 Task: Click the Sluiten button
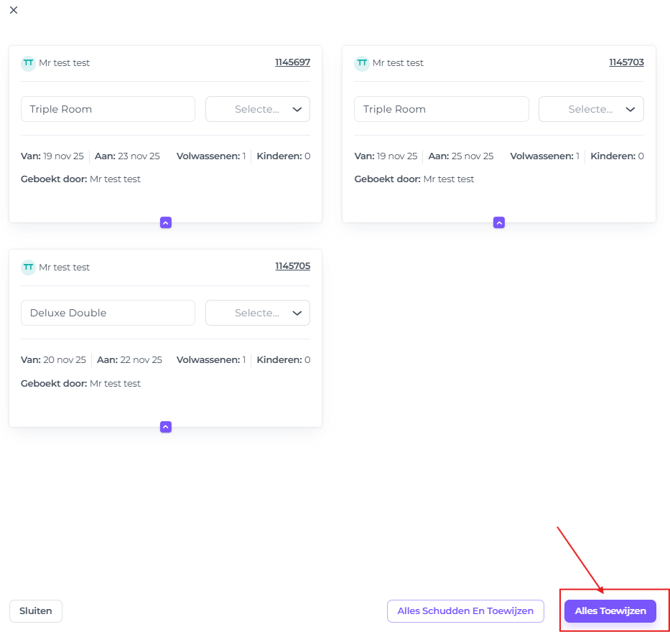(x=36, y=611)
